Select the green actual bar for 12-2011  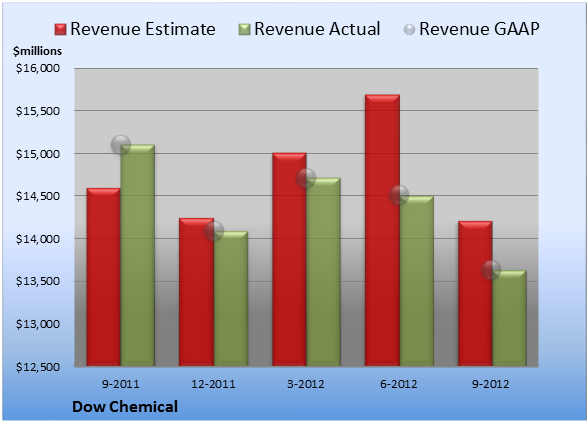[x=231, y=299]
